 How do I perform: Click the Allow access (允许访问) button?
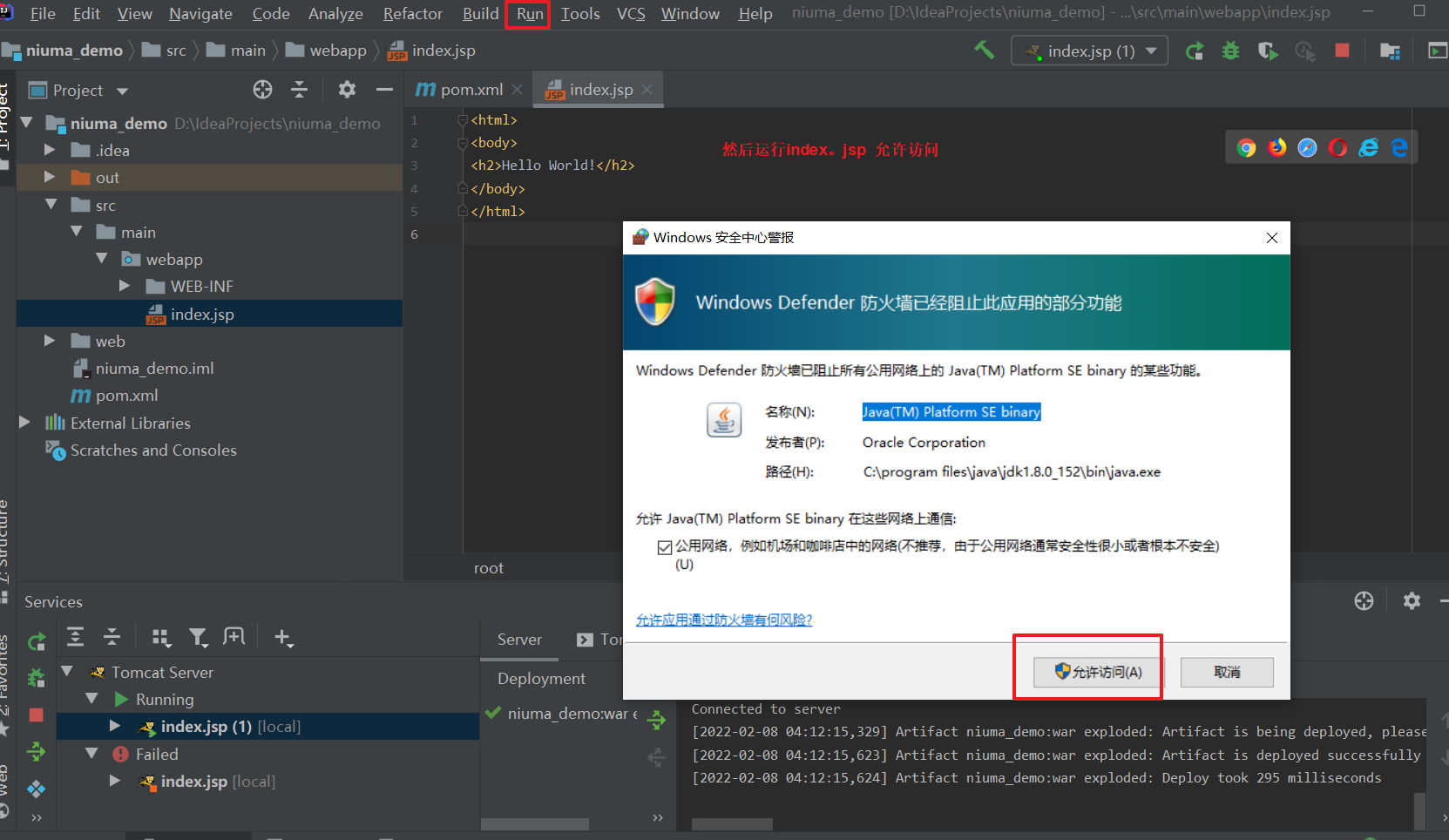pyautogui.click(x=1098, y=672)
